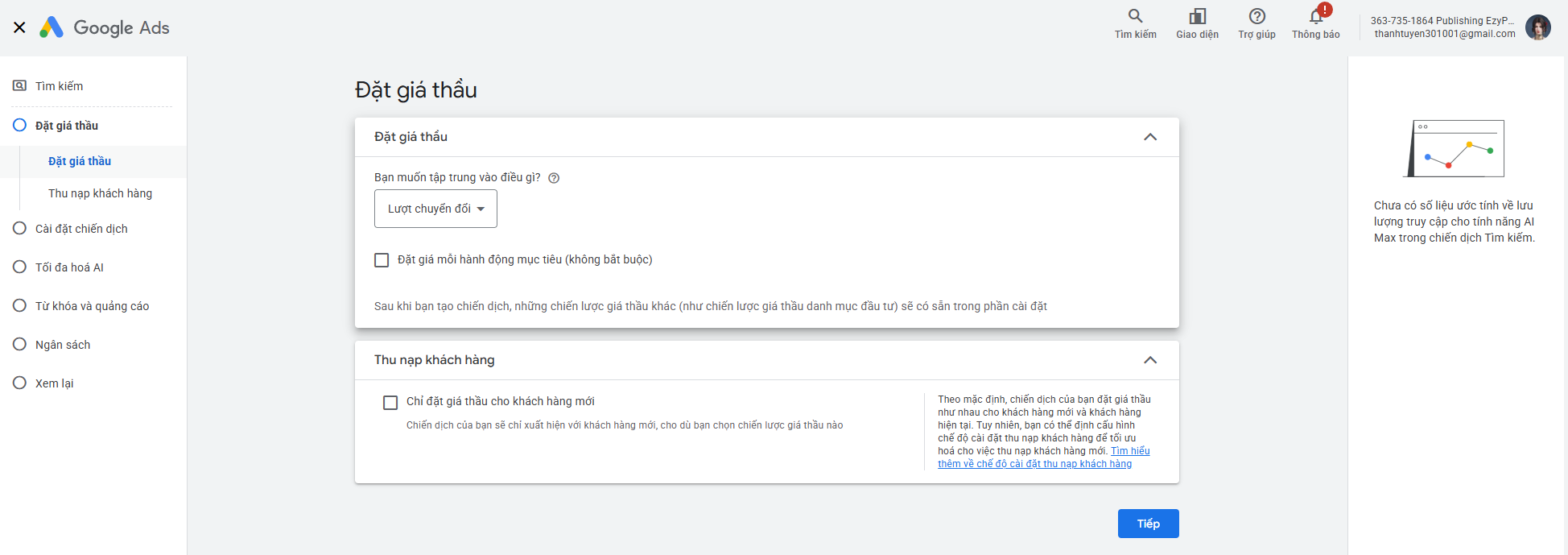Click Thu nạp khách hàng card header title
Viewport: 1568px width, 555px height.
pyautogui.click(x=434, y=360)
